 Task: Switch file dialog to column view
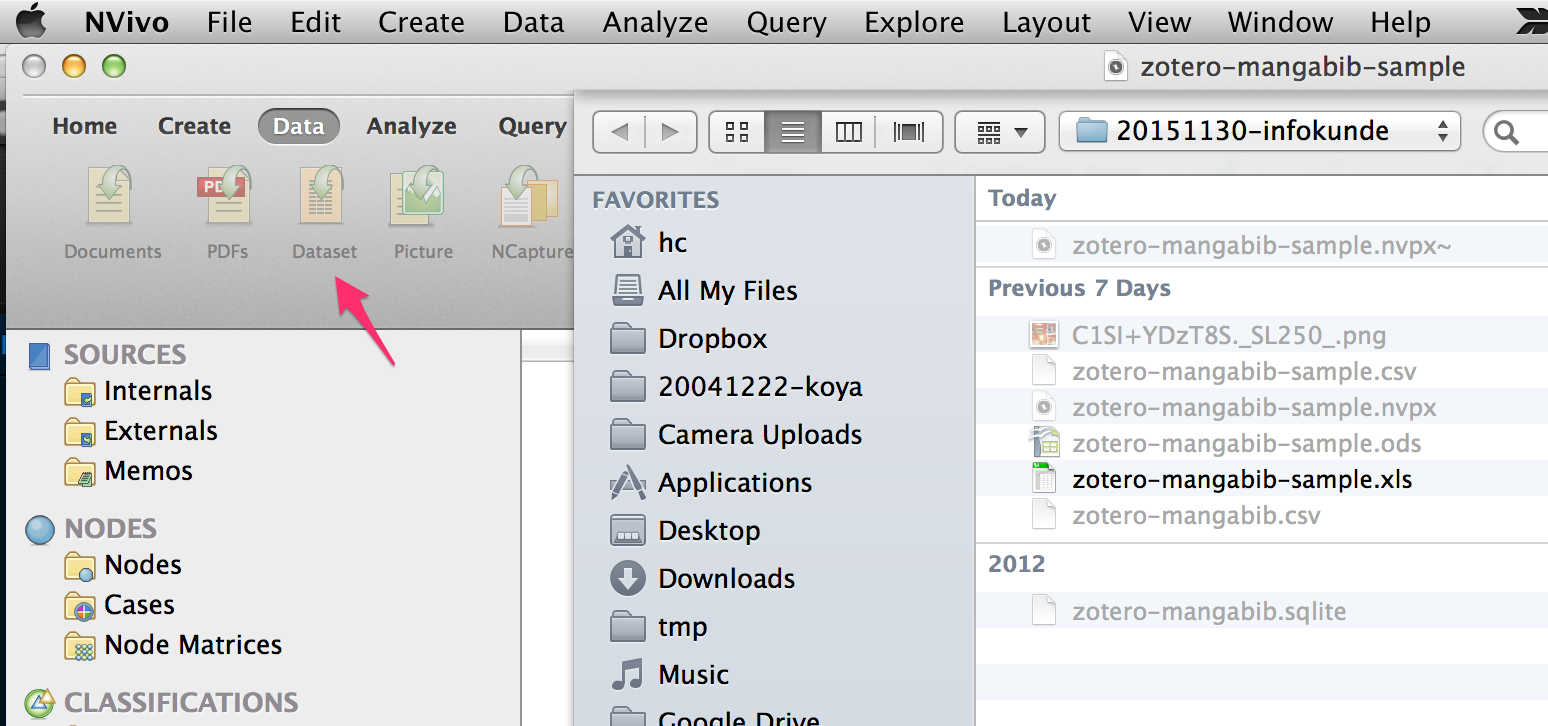848,132
